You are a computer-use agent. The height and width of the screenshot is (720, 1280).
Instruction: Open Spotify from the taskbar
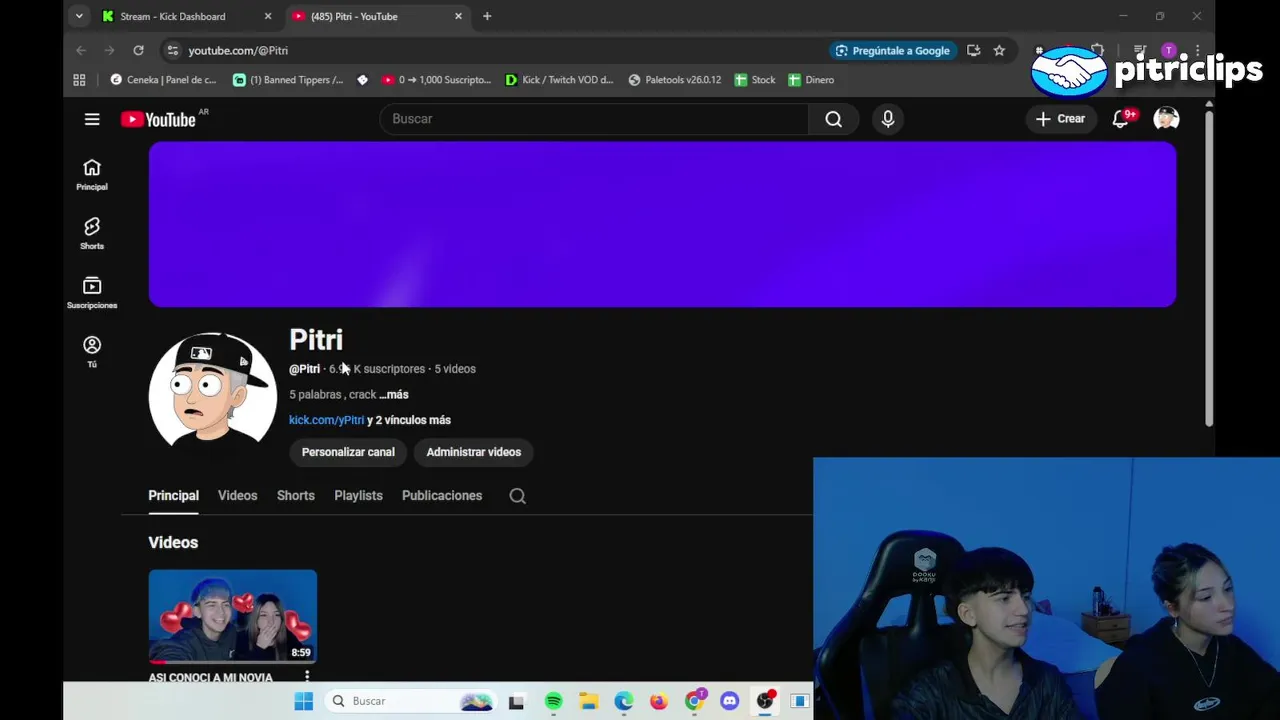[554, 701]
